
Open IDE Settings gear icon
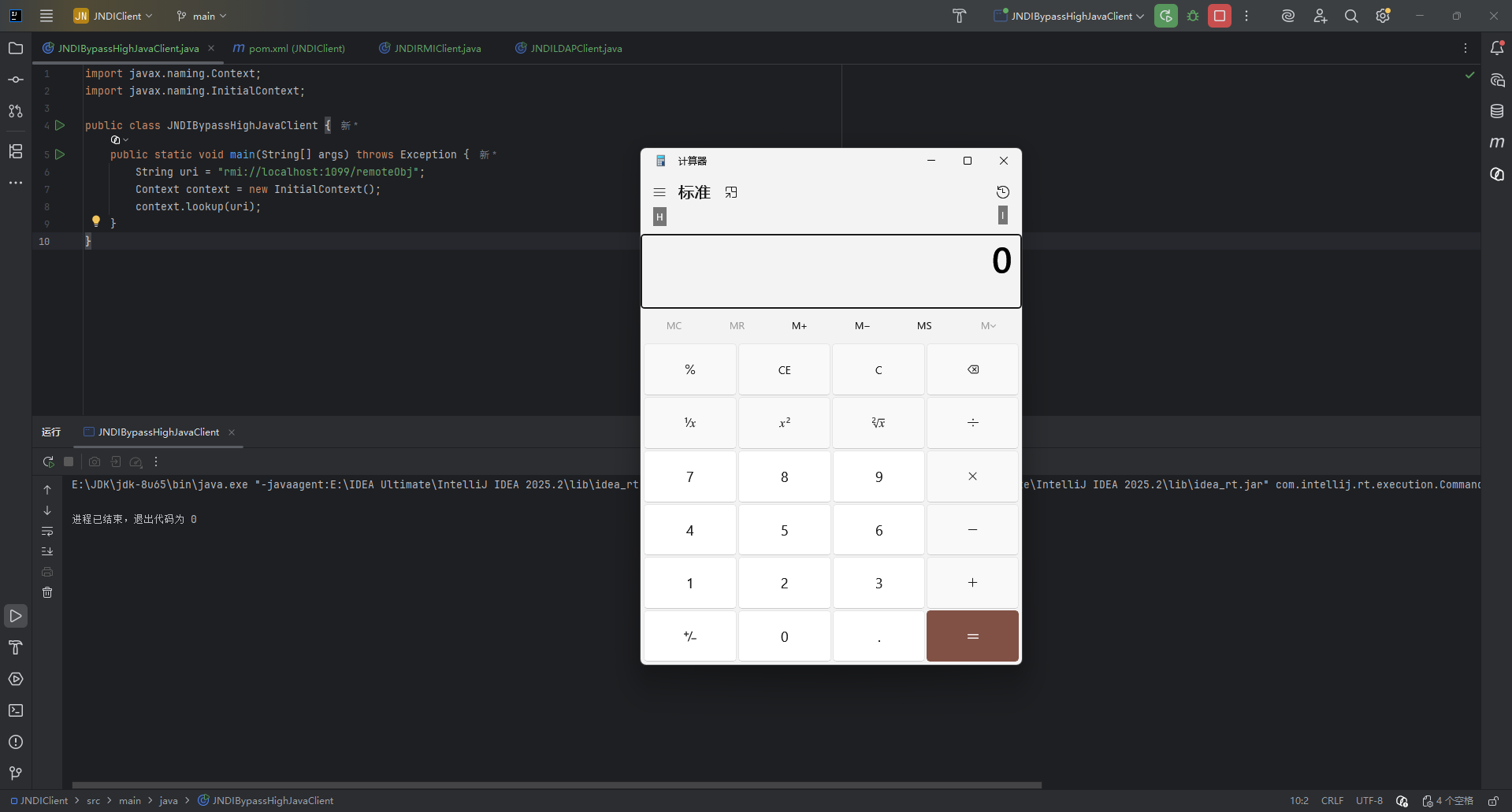tap(1383, 16)
